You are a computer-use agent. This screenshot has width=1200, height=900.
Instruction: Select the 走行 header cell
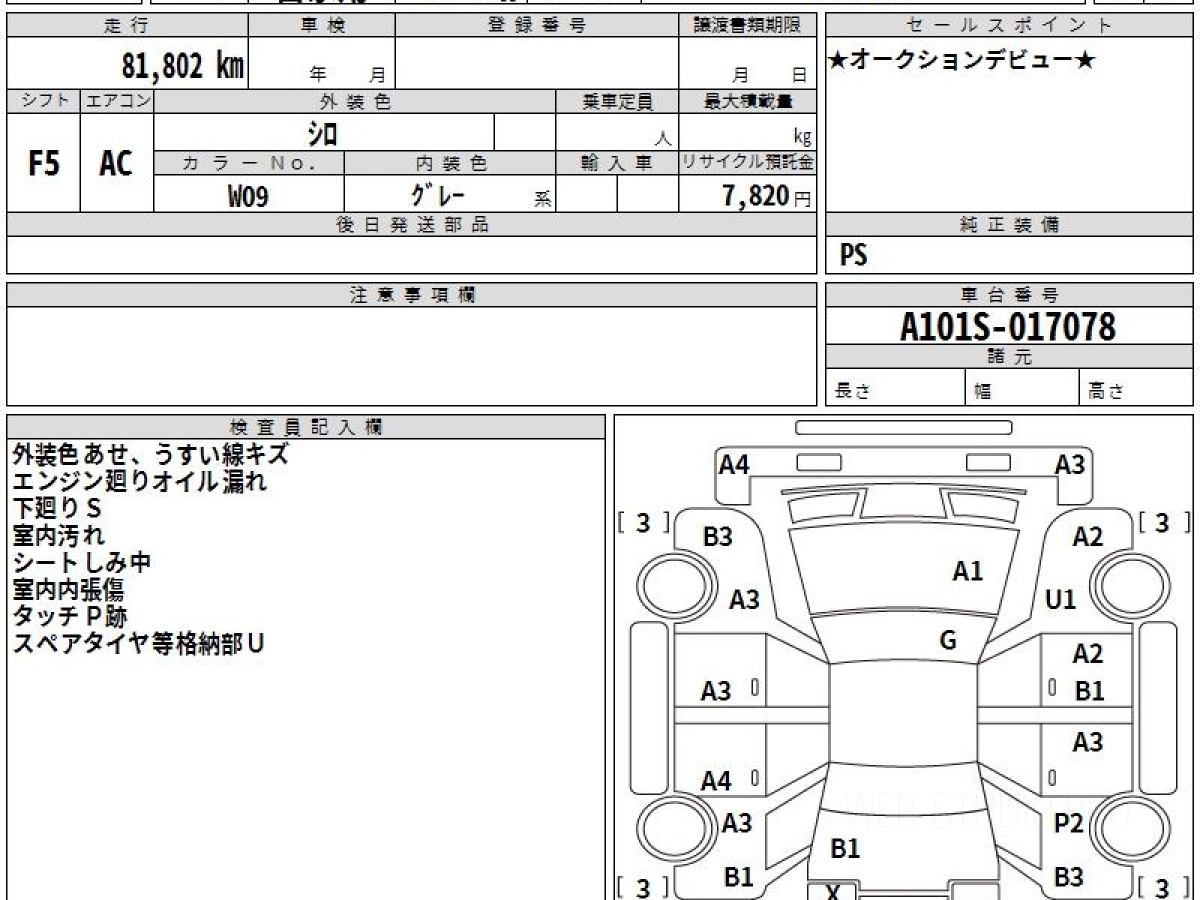click(x=127, y=26)
